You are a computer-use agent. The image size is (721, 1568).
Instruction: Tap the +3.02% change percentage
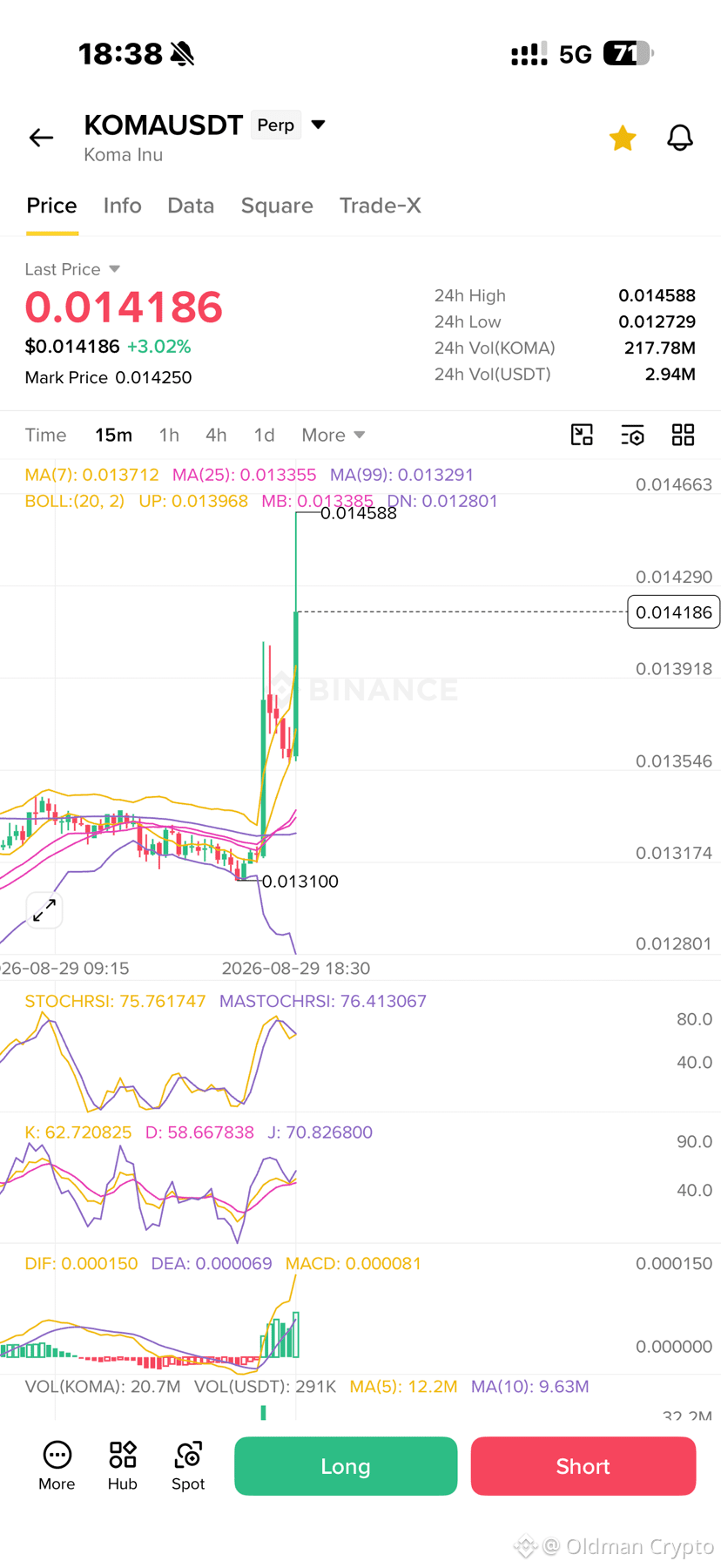[x=158, y=346]
